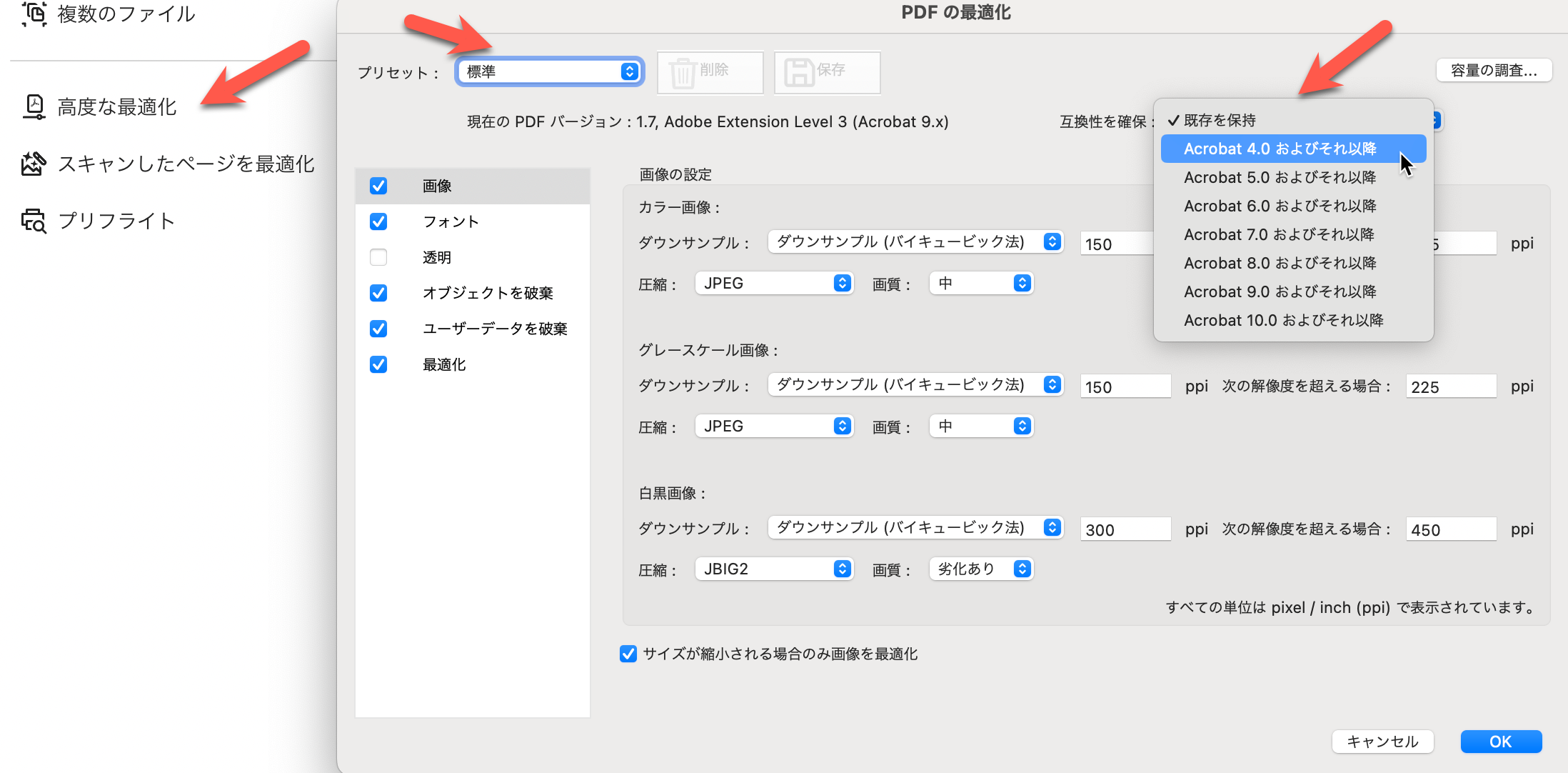Click the 保存 icon to save preset

point(826,71)
